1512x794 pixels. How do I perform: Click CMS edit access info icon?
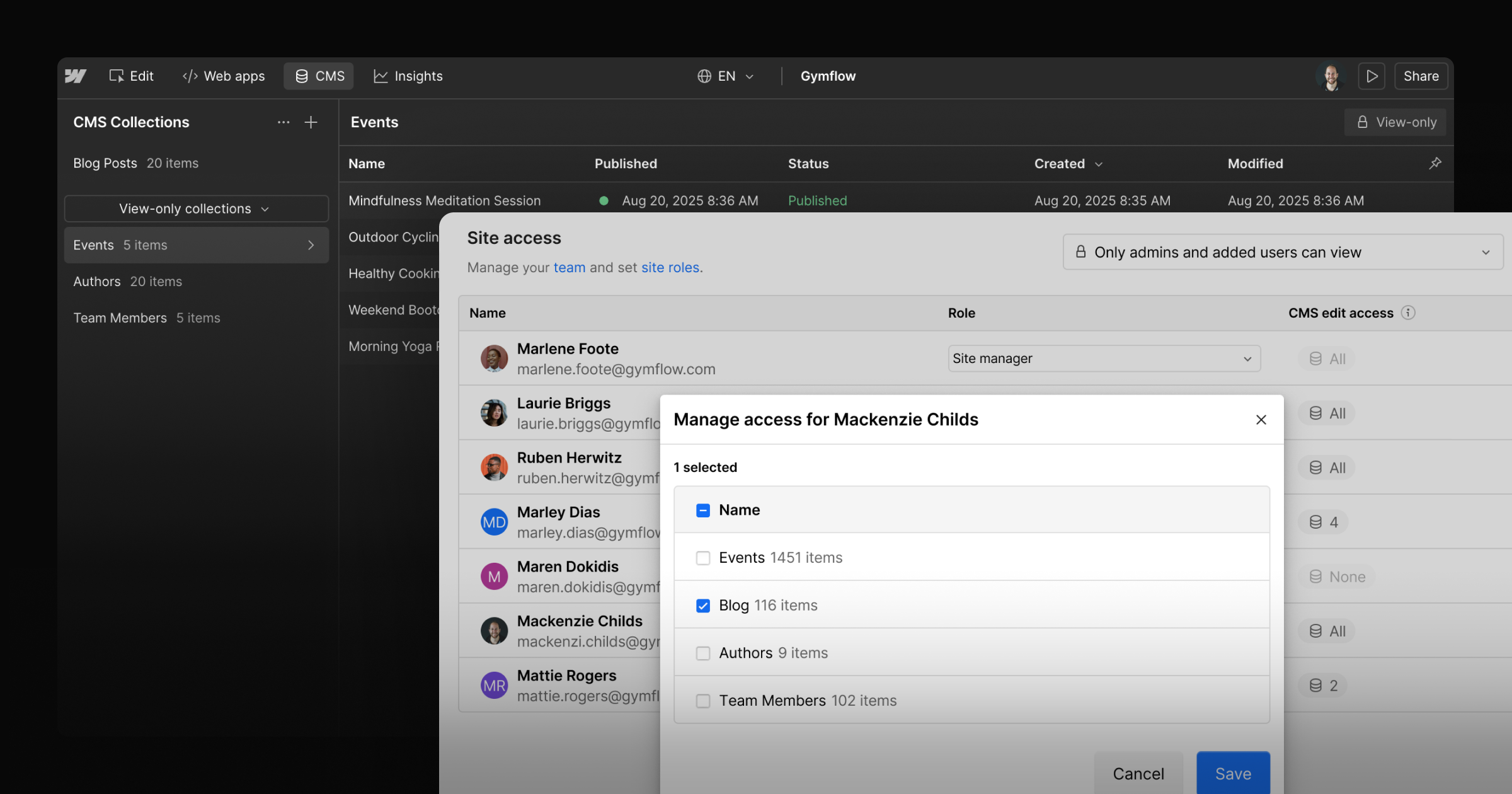pos(1408,313)
